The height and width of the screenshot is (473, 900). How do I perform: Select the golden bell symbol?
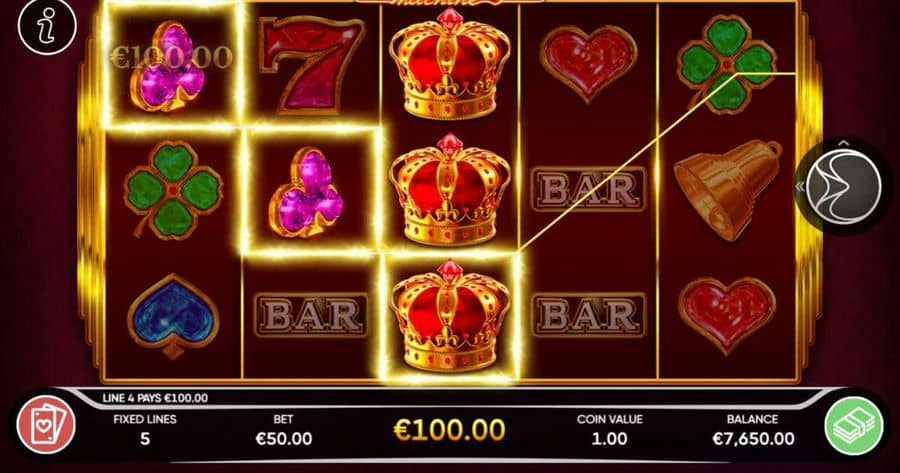pos(727,189)
